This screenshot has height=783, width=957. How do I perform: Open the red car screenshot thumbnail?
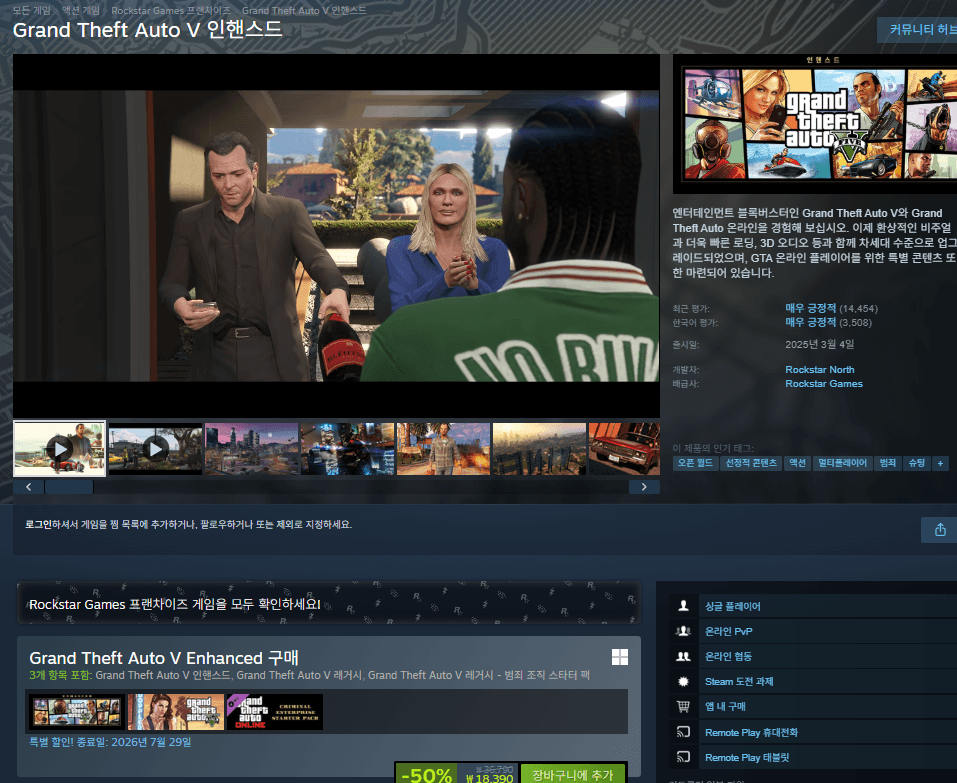[x=624, y=449]
